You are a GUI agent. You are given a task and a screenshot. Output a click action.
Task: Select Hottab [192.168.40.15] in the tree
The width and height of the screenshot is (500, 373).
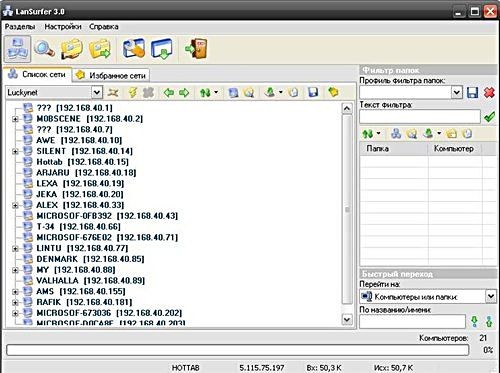point(82,162)
